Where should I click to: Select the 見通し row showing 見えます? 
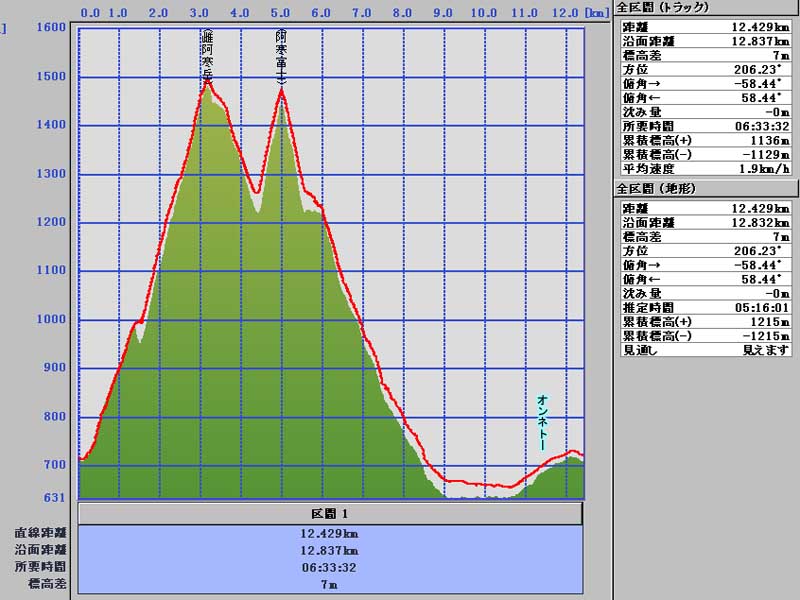pyautogui.click(x=706, y=350)
